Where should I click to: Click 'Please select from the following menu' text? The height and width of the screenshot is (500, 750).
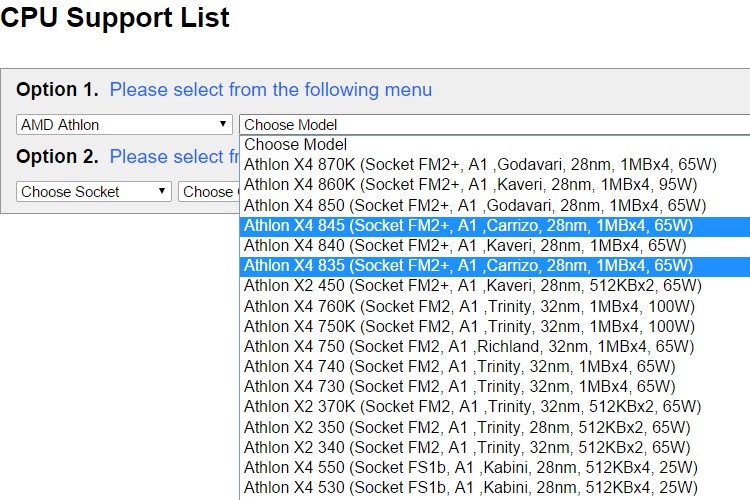pyautogui.click(x=271, y=90)
